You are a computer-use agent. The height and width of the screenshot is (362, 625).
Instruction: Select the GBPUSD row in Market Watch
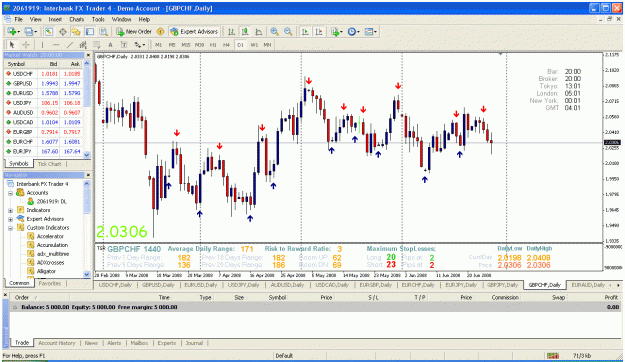[43, 84]
